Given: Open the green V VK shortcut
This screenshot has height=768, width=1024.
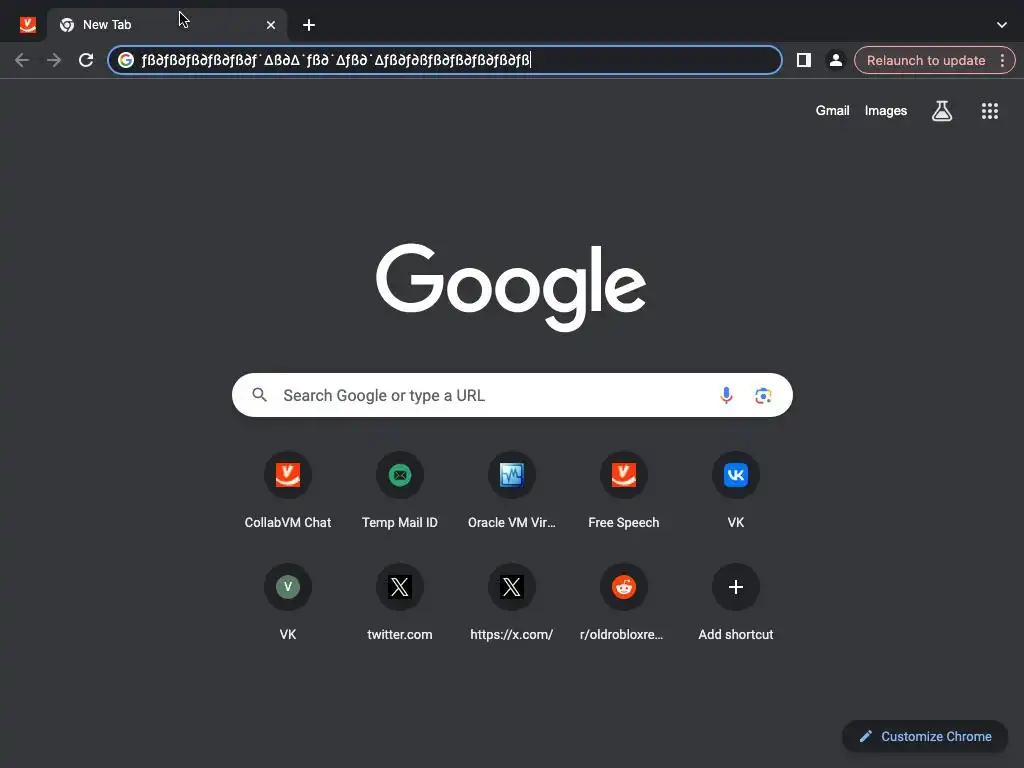Looking at the screenshot, I should coord(288,602).
